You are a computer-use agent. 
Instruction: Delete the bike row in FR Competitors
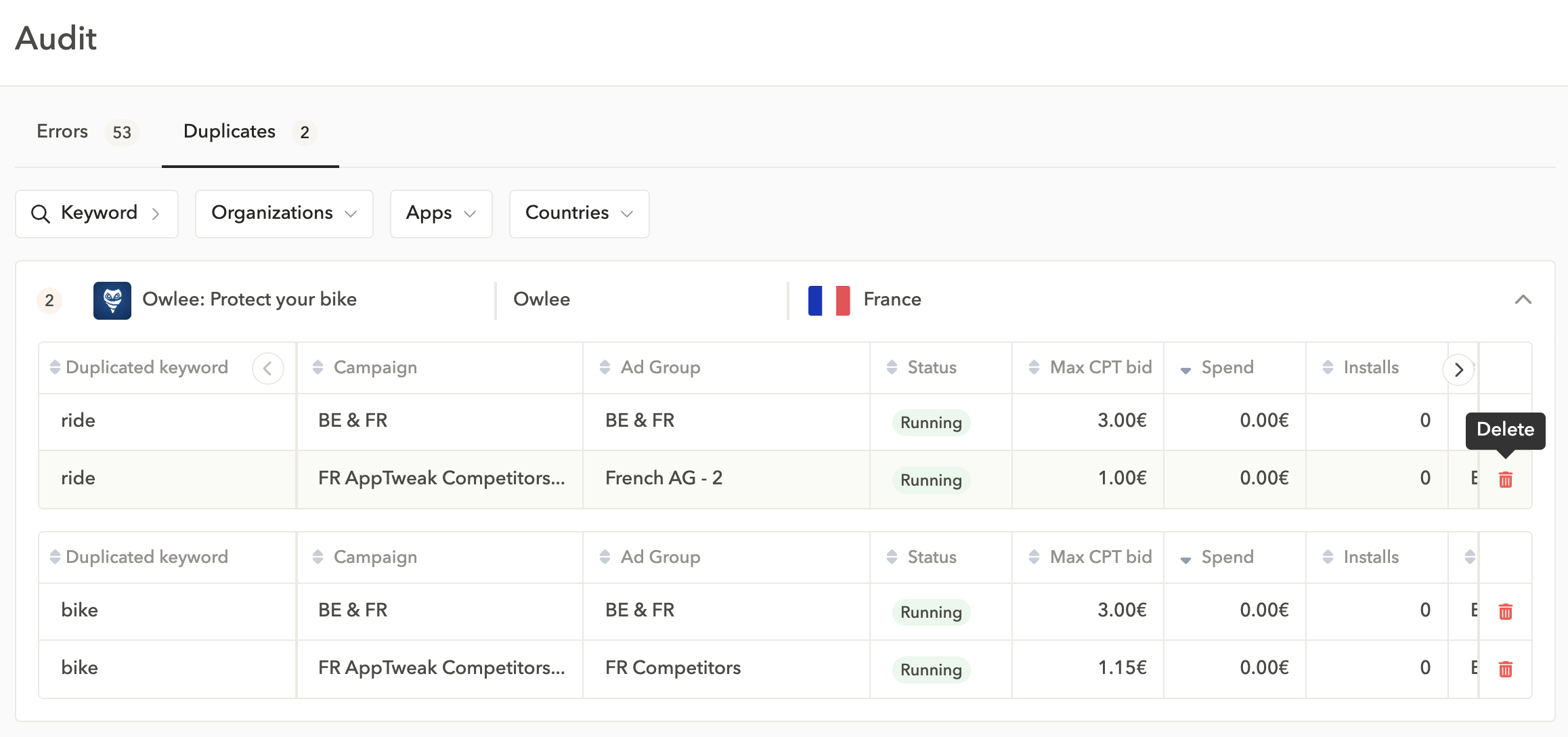pyautogui.click(x=1506, y=669)
